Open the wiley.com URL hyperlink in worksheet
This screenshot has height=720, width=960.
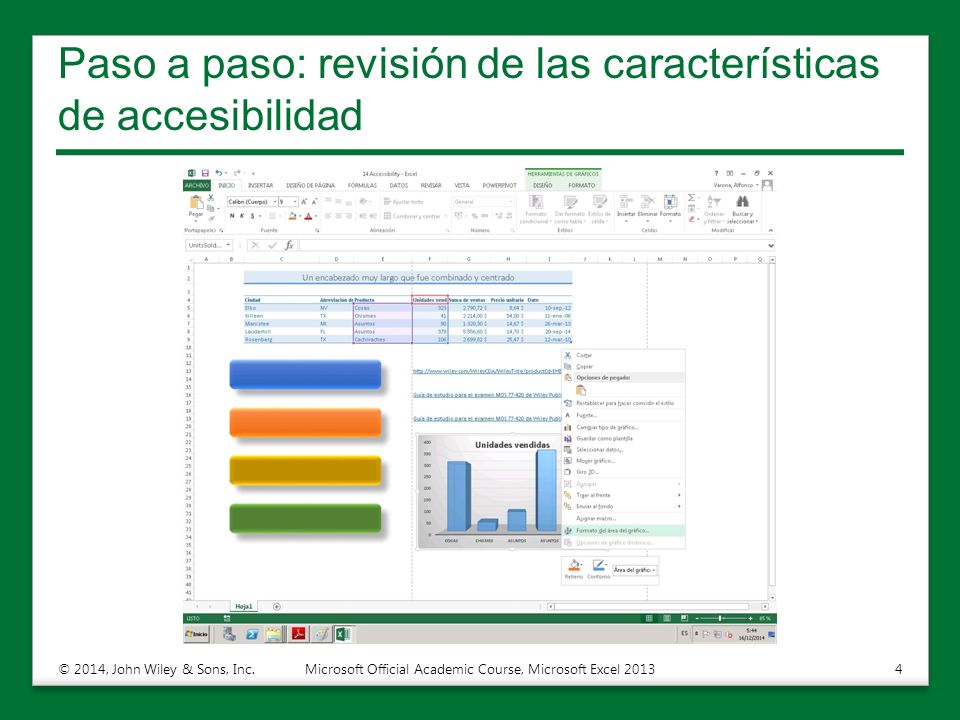click(x=487, y=371)
